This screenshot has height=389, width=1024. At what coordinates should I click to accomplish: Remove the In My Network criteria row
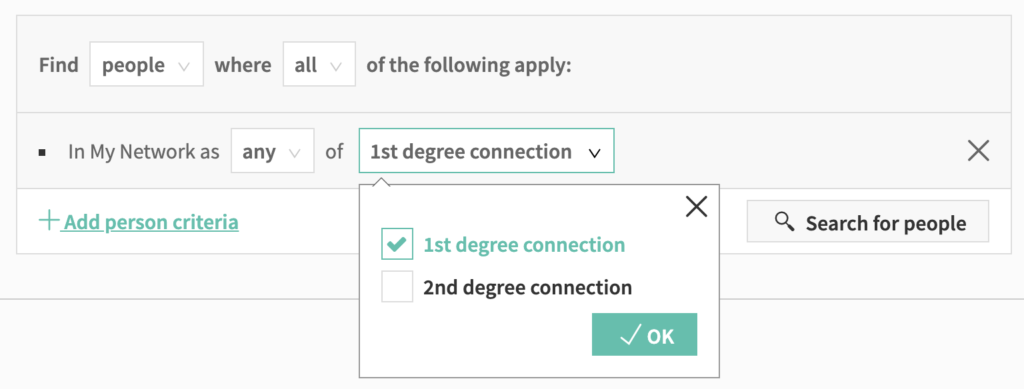pyautogui.click(x=978, y=151)
